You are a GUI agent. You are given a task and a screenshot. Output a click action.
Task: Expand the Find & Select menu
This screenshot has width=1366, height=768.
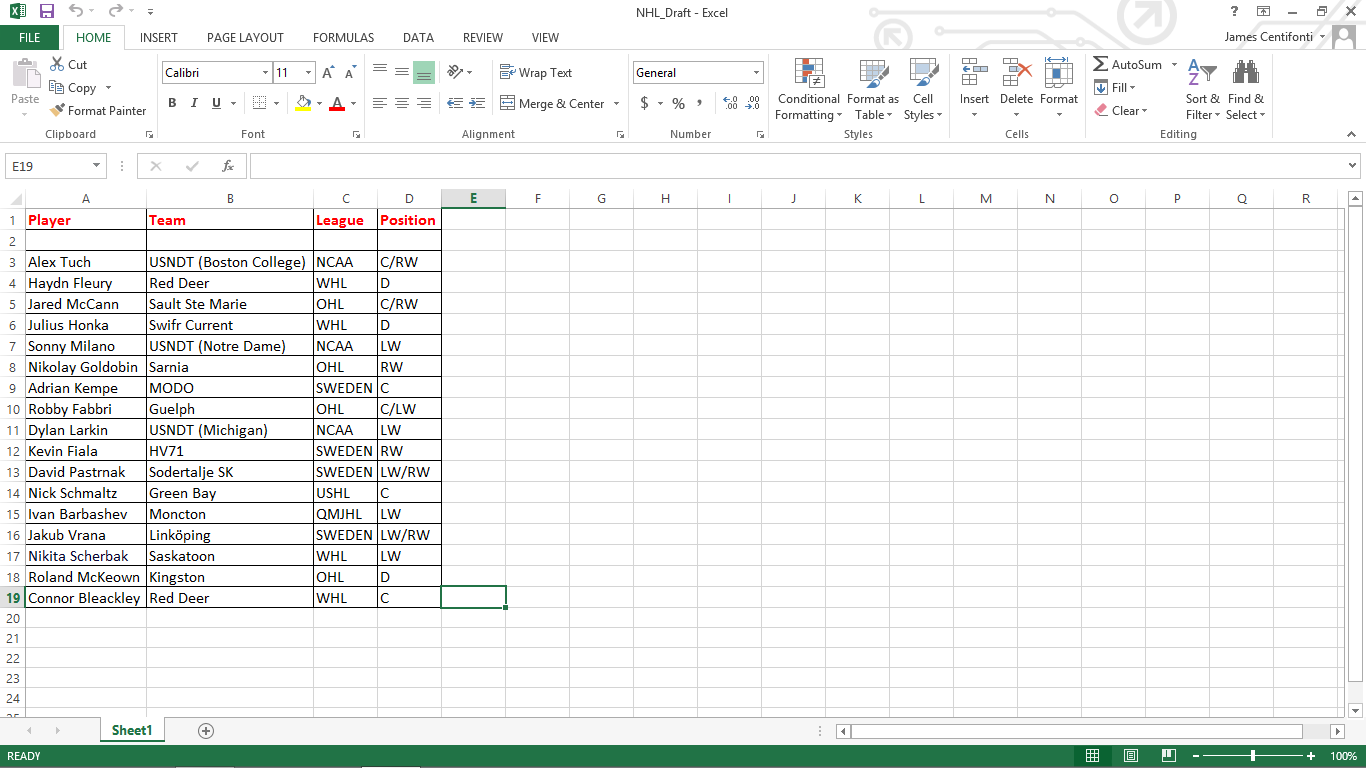click(x=1246, y=89)
